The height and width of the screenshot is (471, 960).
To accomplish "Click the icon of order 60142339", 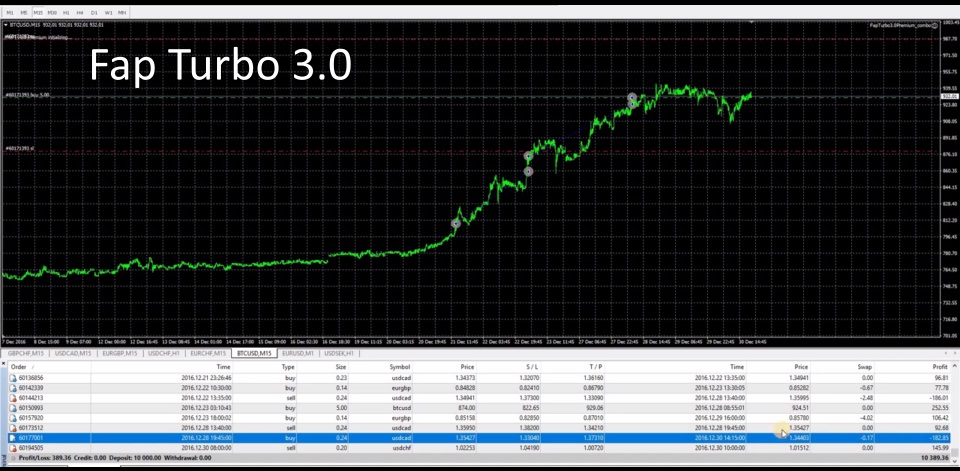I will (x=13, y=388).
